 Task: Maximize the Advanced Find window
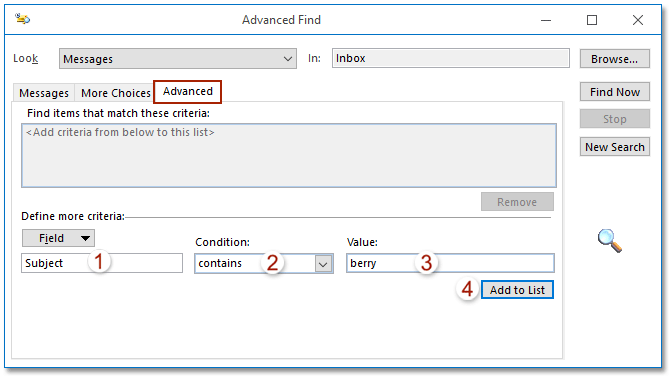click(x=592, y=20)
